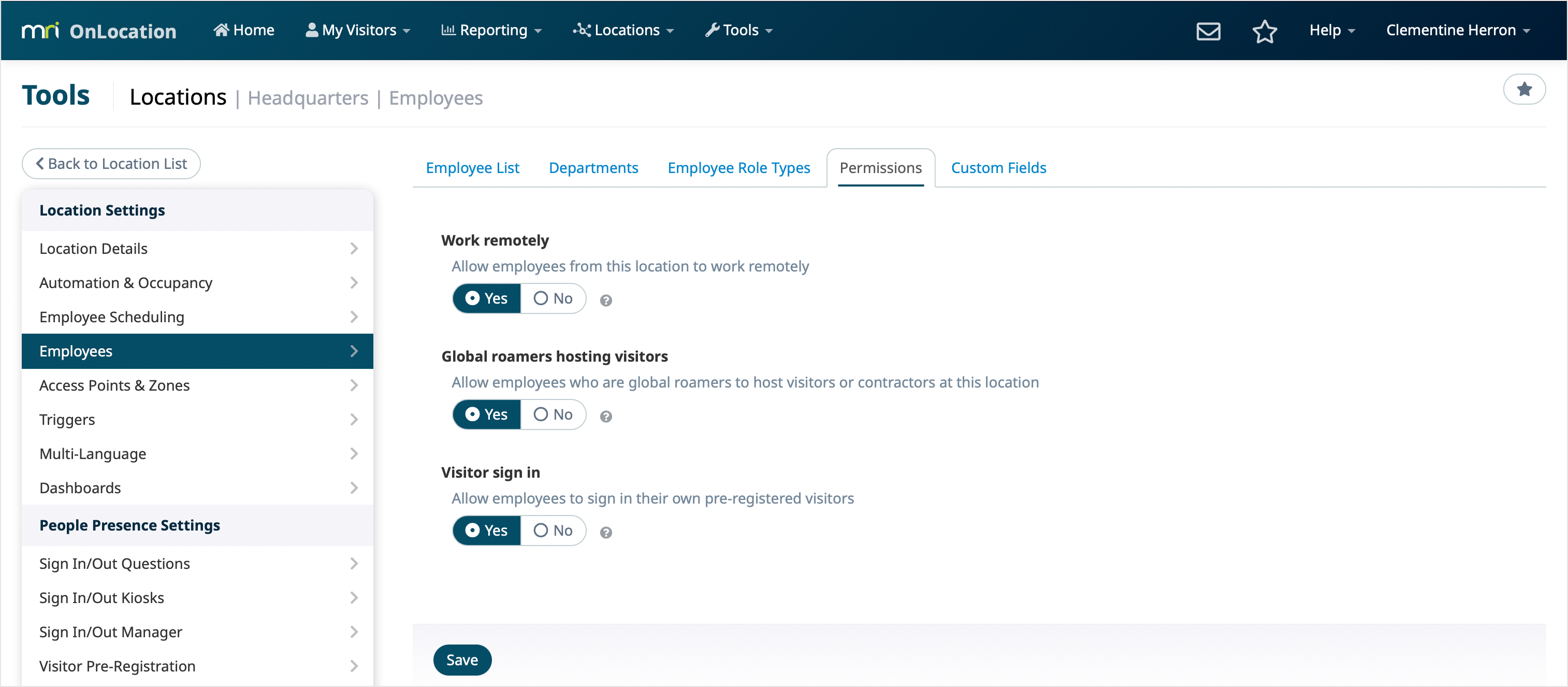Select the Permissions tab
1568x687 pixels.
point(880,168)
